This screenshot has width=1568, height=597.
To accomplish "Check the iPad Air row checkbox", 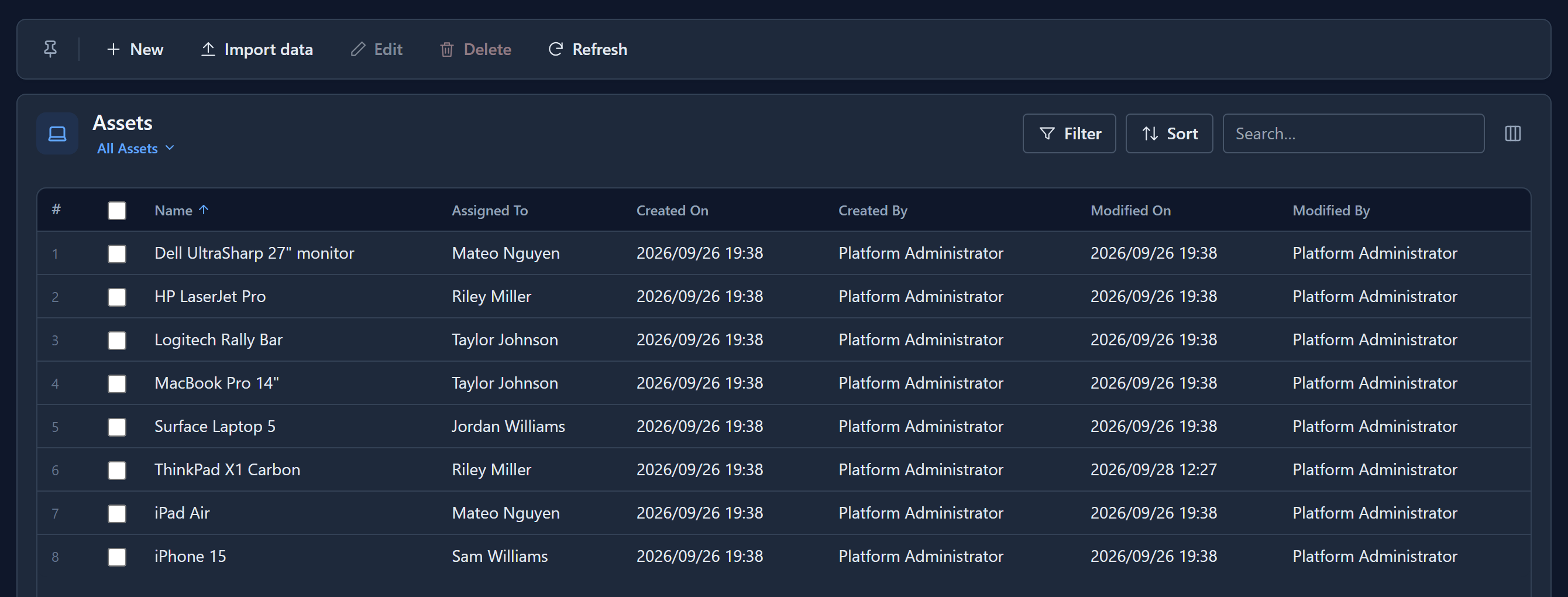I will [x=117, y=513].
